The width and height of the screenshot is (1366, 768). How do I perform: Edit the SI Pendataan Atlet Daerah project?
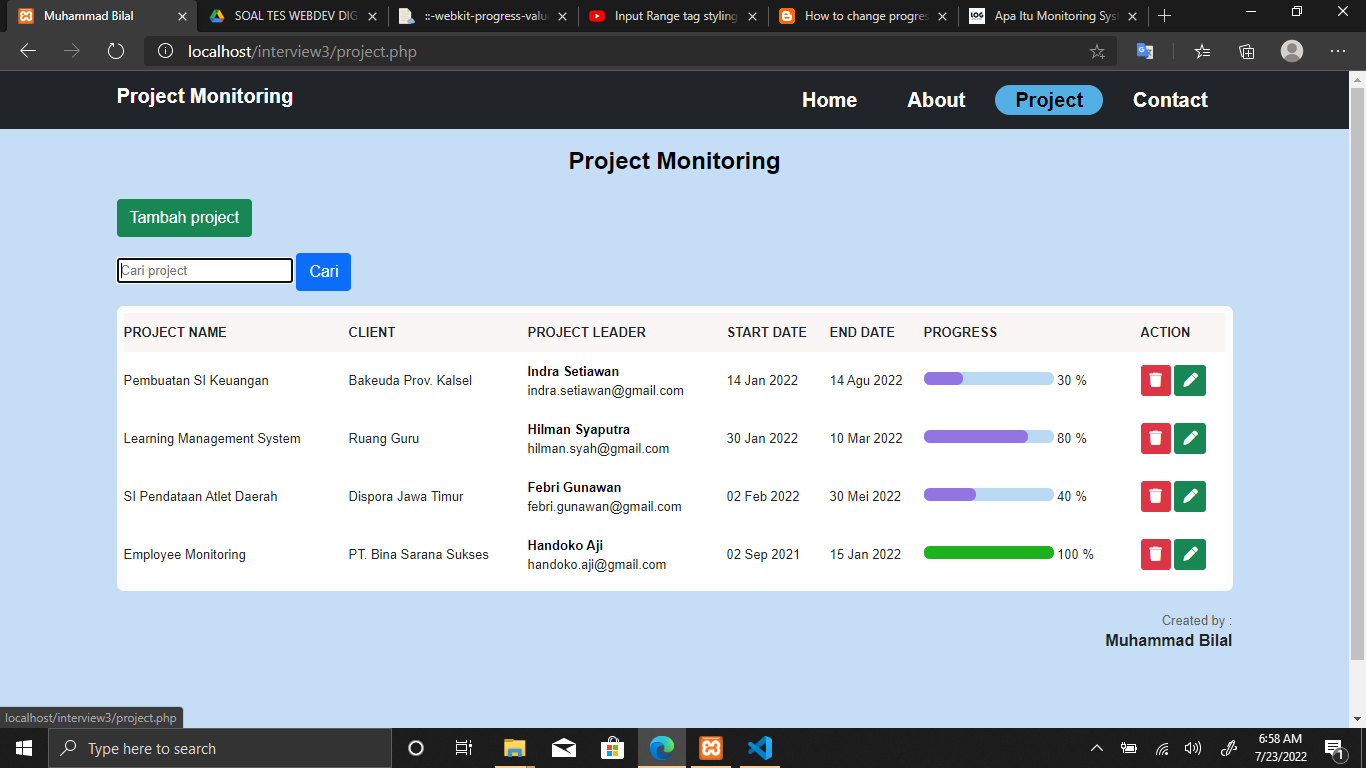click(1190, 496)
